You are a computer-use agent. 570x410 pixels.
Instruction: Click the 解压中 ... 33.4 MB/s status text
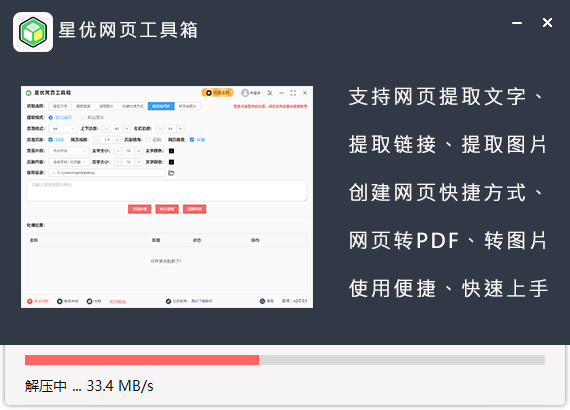[89, 386]
